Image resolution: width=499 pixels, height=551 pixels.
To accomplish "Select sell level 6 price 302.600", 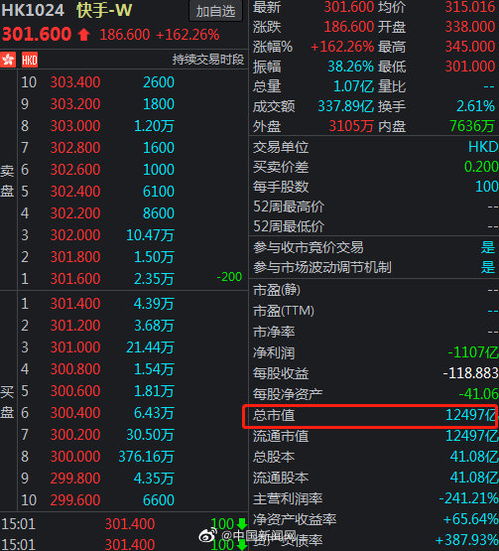I will click(75, 169).
